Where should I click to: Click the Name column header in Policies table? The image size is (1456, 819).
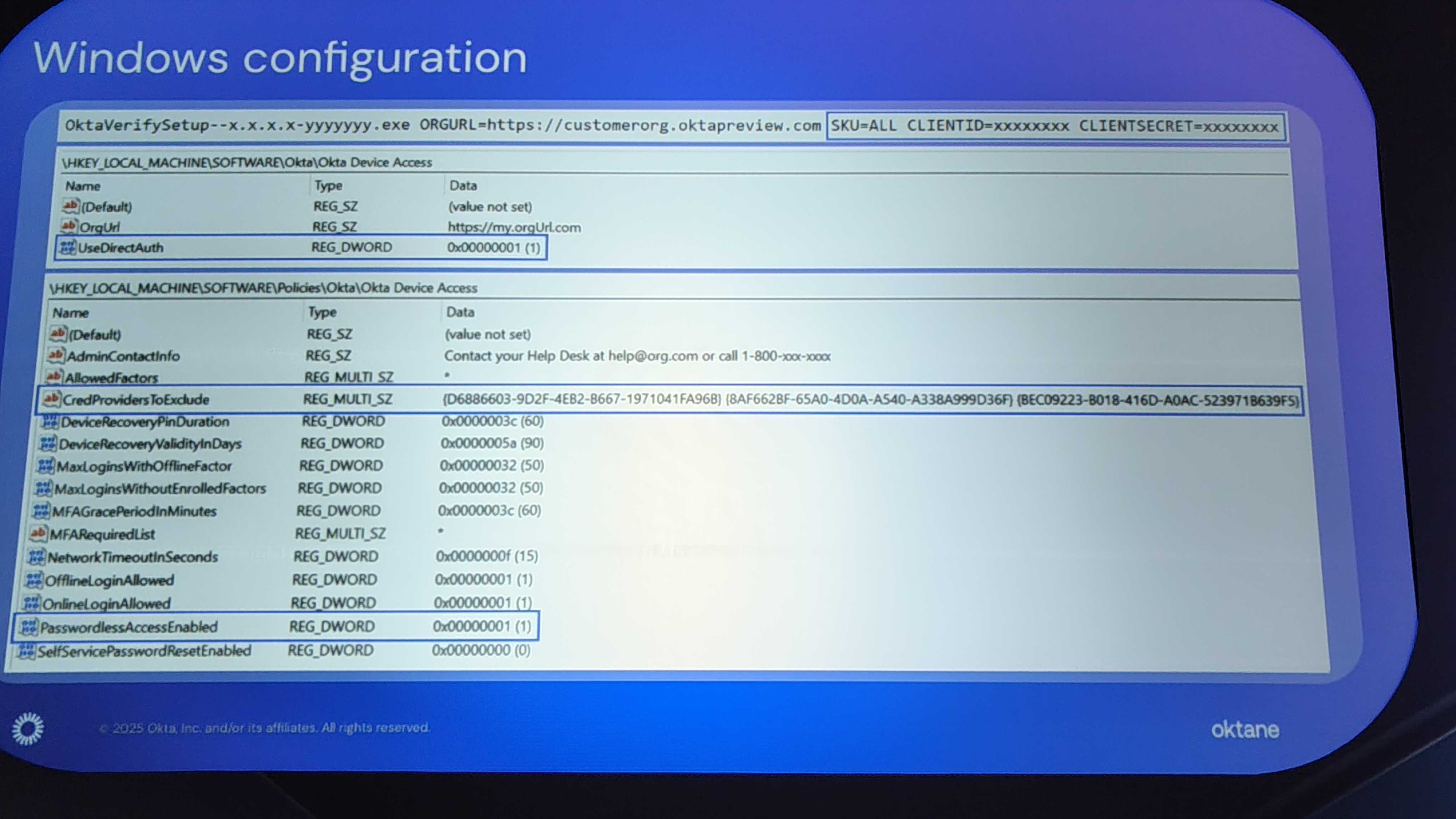pyautogui.click(x=71, y=313)
